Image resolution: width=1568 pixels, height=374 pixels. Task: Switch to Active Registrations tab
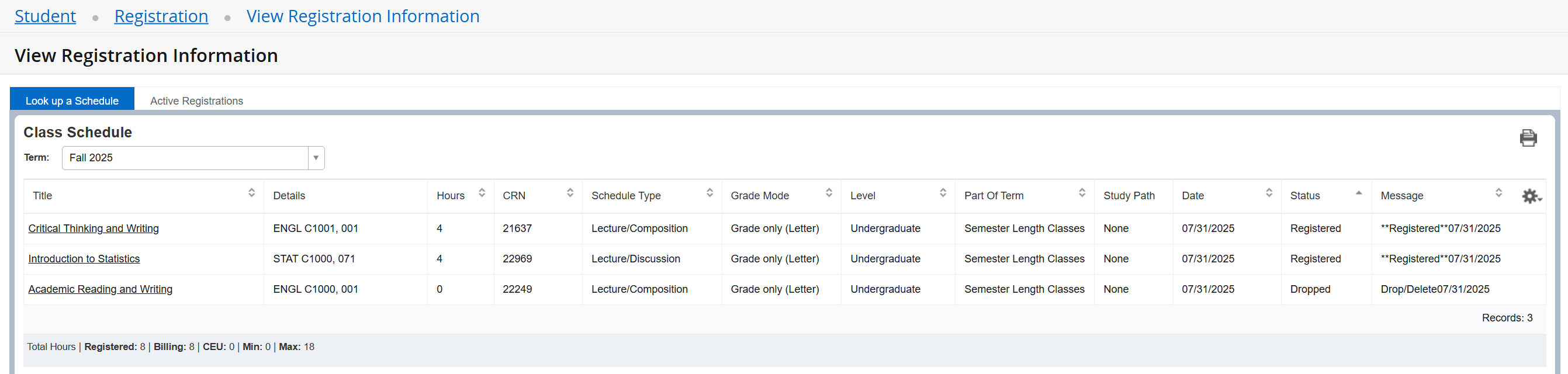click(x=196, y=101)
